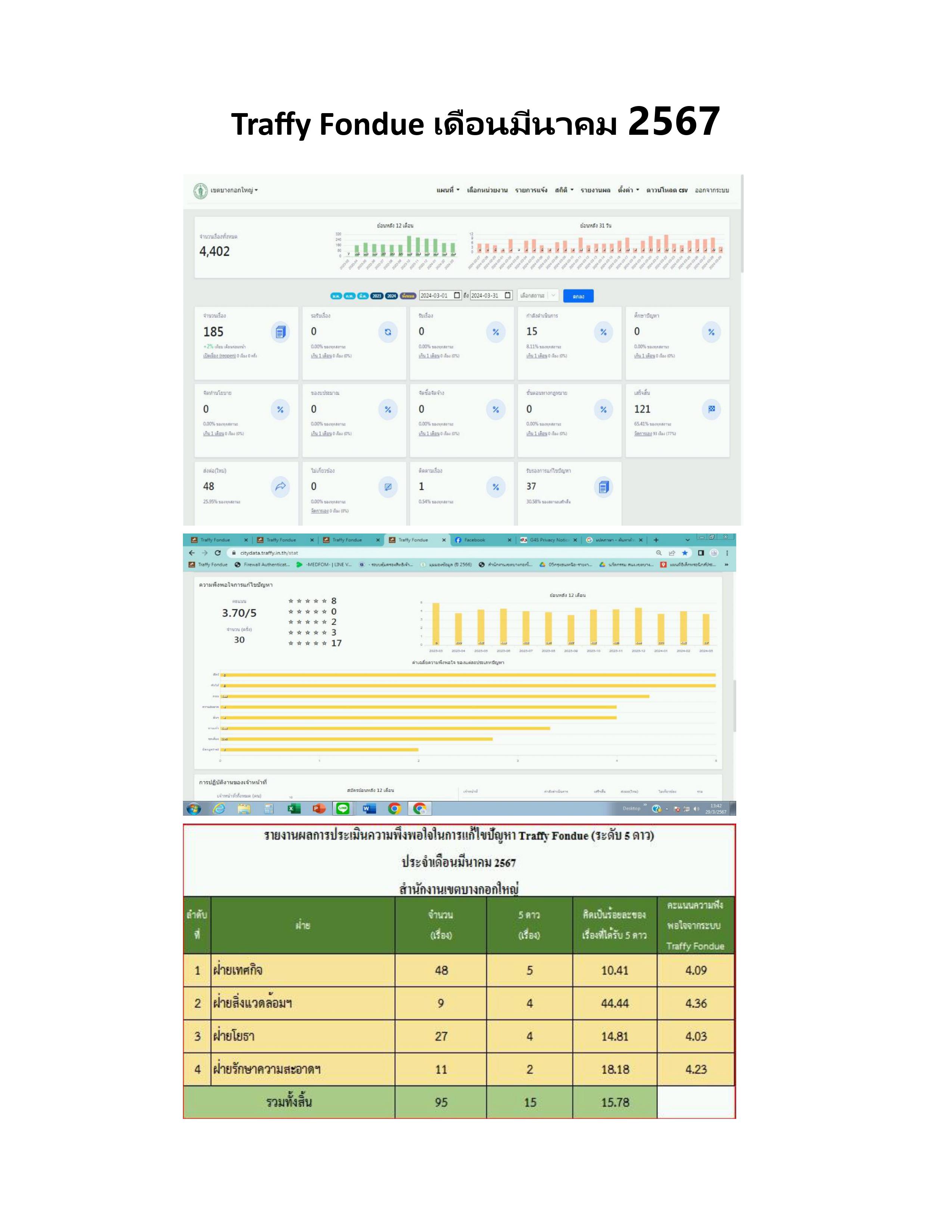952x1232 pixels.
Task: Click the Bangkok district logo icon
Action: (200, 191)
